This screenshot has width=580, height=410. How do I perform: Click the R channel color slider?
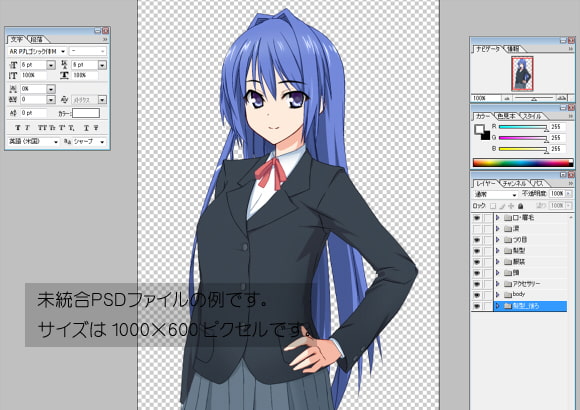tap(523, 127)
